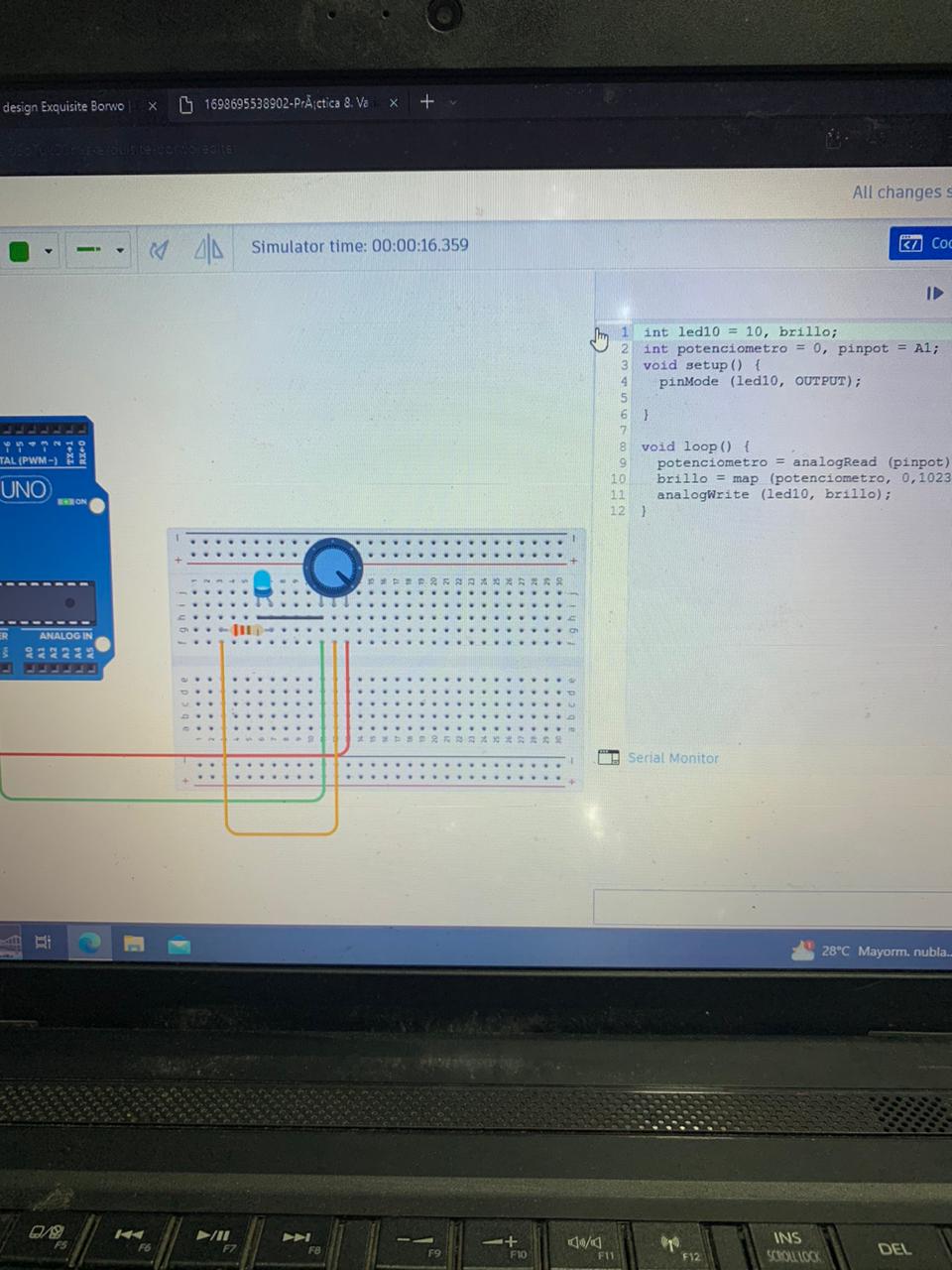Viewport: 952px width, 1270px height.
Task: Open File Explorer from the taskbar
Action: tap(134, 943)
